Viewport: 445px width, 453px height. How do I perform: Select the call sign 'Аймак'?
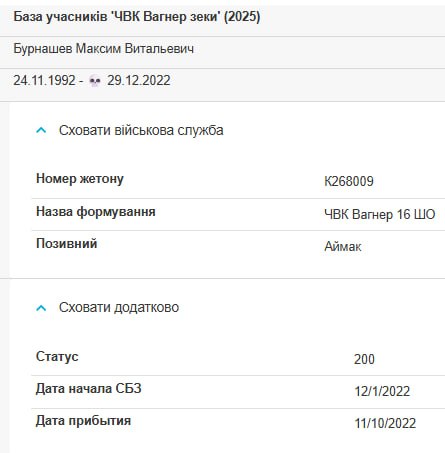coord(343,247)
